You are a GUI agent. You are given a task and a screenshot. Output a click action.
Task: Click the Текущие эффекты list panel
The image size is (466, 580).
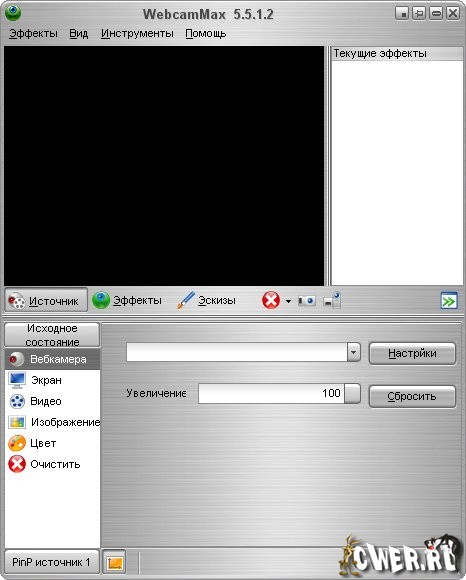(x=397, y=173)
